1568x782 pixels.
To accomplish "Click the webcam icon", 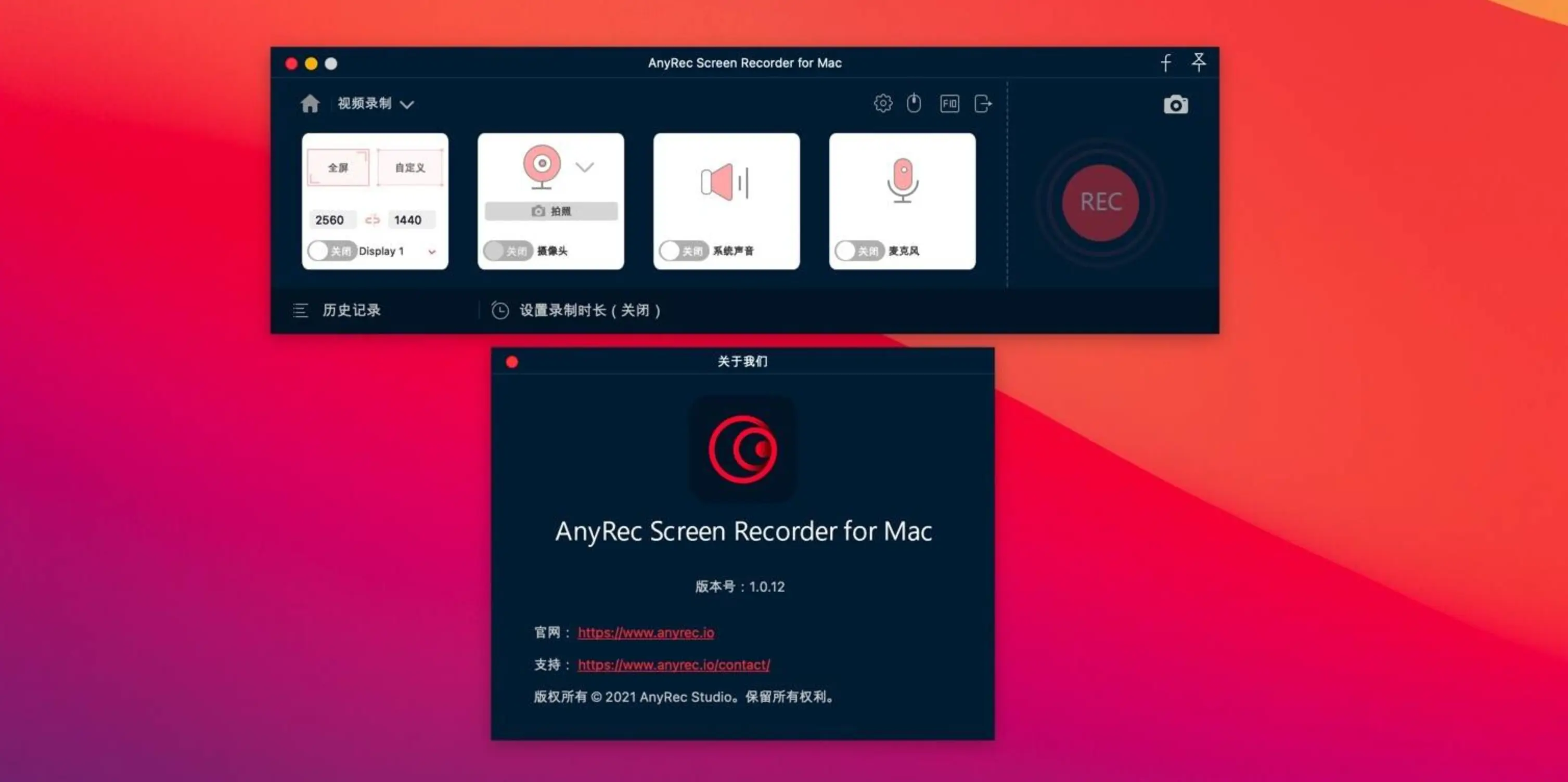I will tap(541, 167).
